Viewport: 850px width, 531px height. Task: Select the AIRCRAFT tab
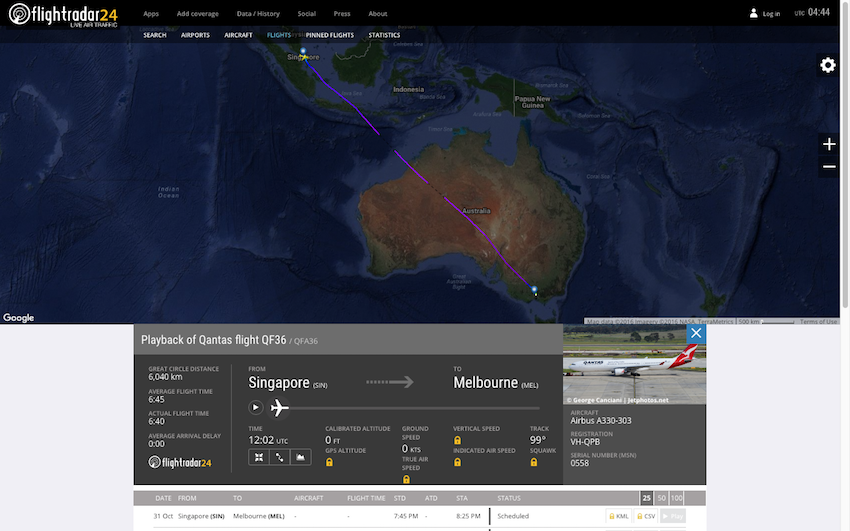point(238,35)
